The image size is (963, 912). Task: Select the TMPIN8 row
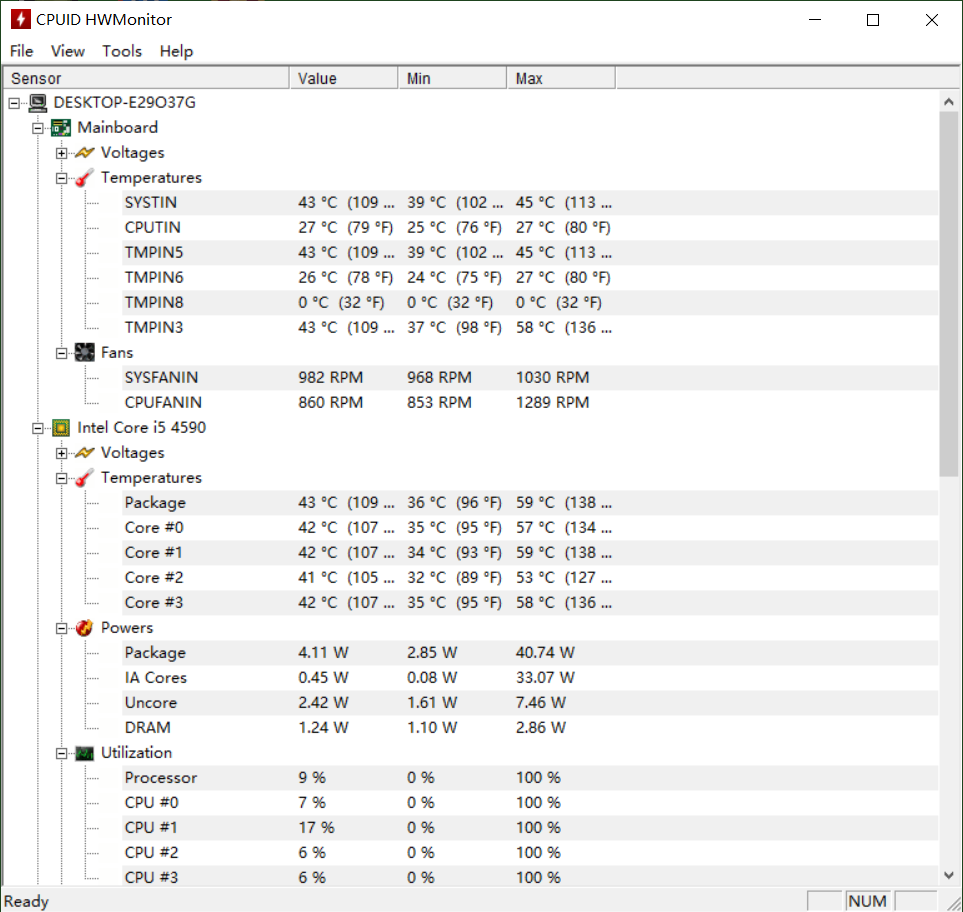530,303
